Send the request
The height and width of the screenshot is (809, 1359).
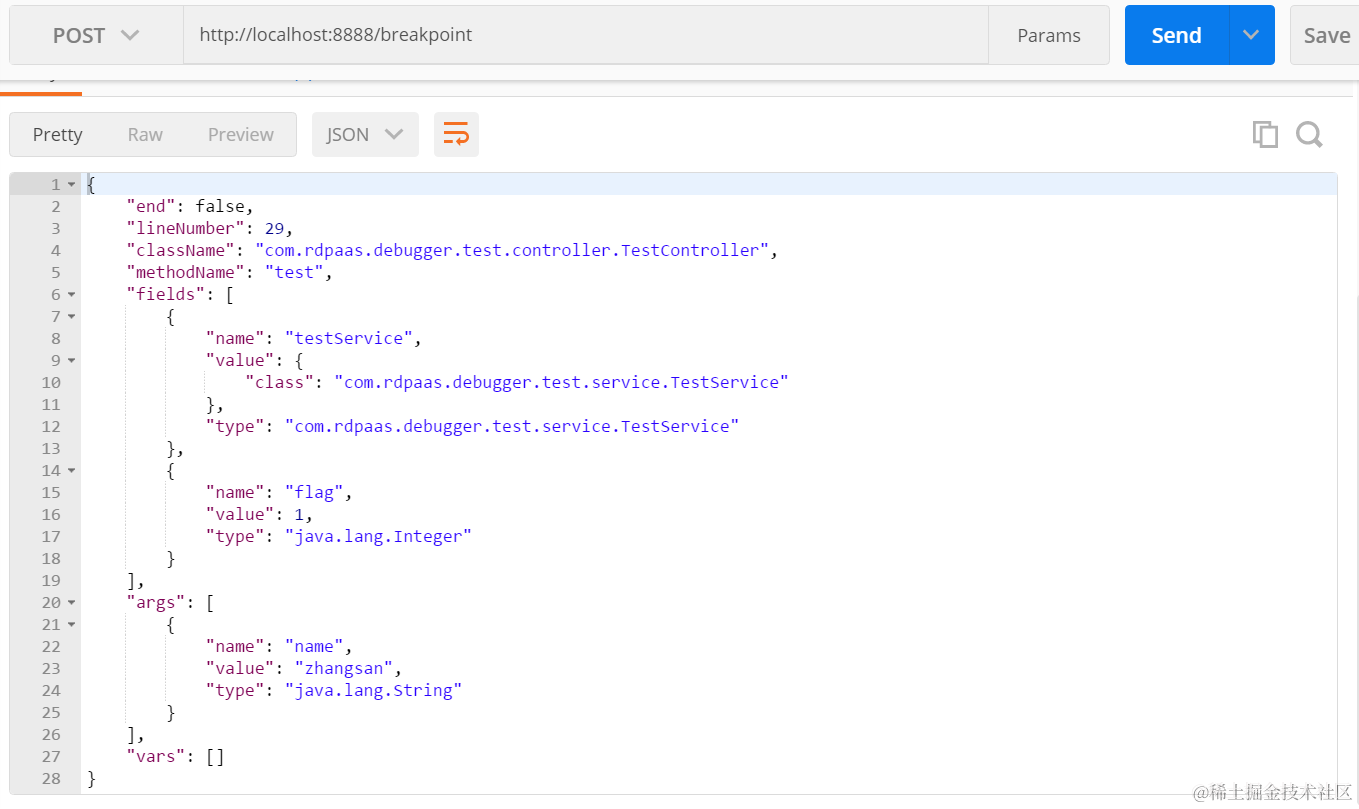1176,35
